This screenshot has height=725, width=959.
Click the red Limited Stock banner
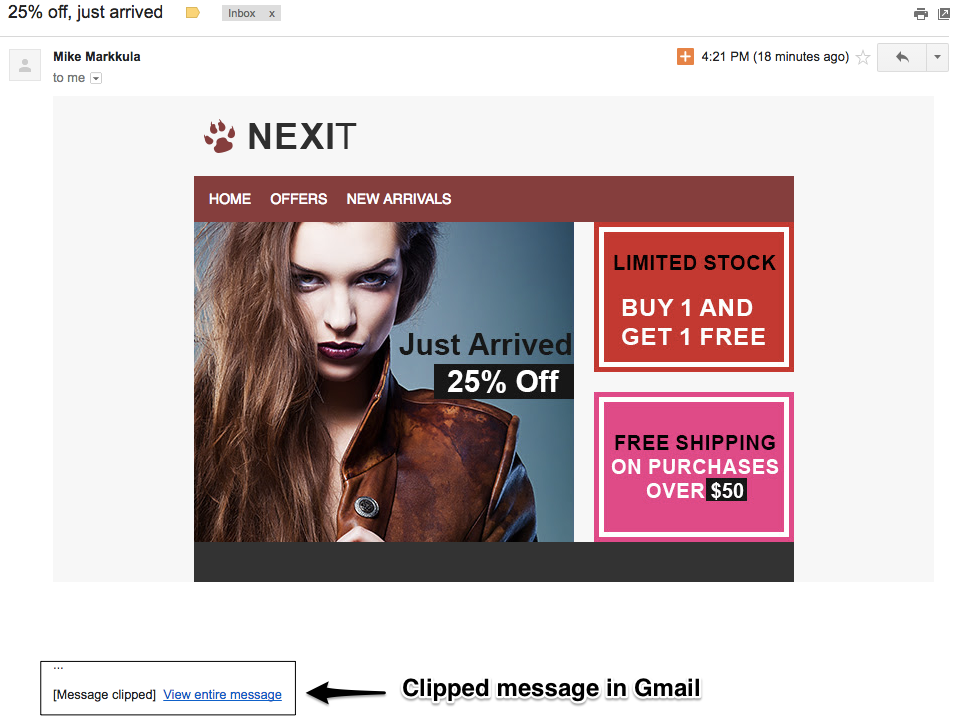tap(694, 298)
